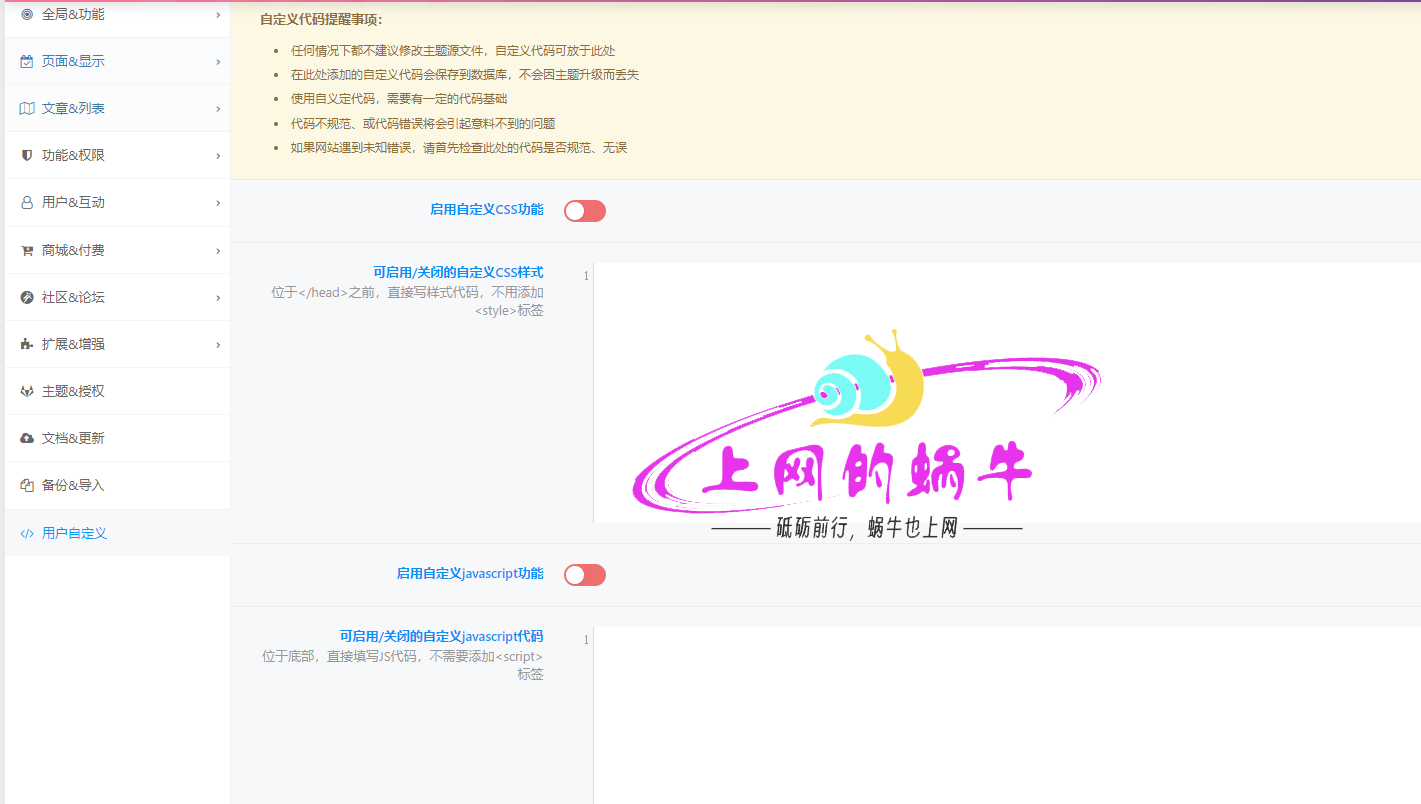1421x804 pixels.
Task: Click the fox icon beside 主题&授权
Action: 27,391
